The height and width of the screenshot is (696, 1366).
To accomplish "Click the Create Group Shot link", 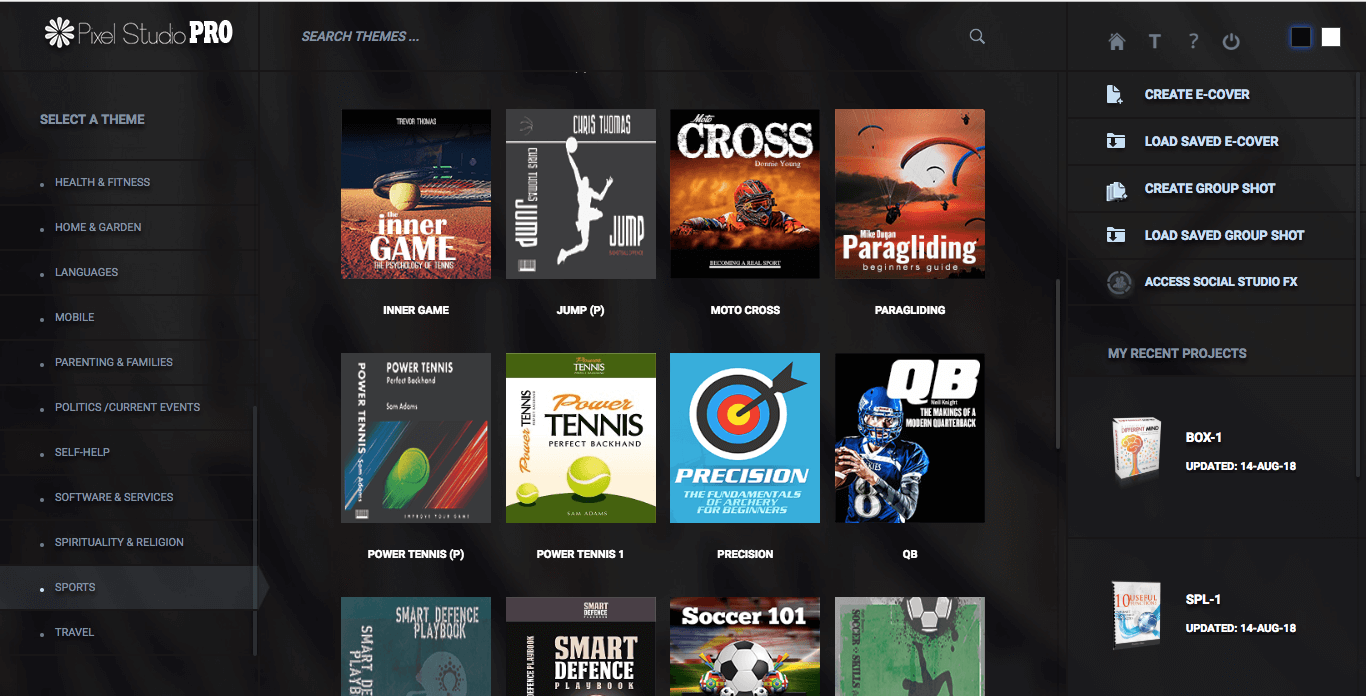I will pos(1210,188).
